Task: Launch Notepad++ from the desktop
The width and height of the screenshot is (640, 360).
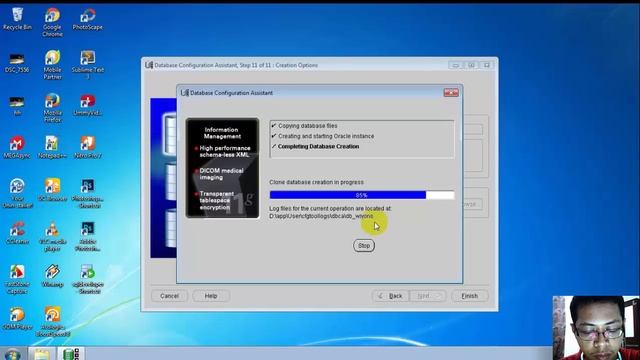Action: coord(52,148)
